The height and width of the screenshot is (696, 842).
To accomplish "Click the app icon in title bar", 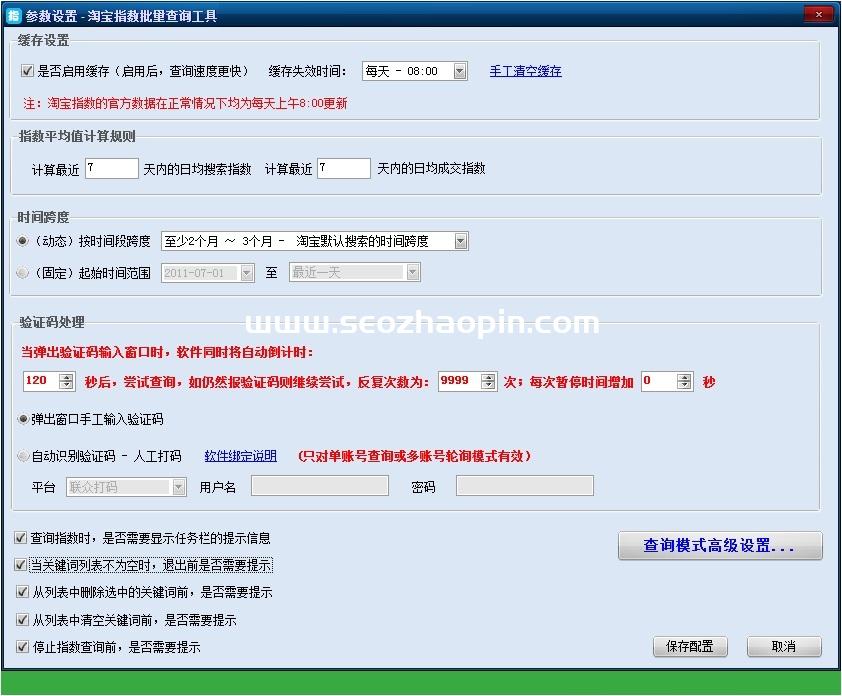I will (13, 16).
